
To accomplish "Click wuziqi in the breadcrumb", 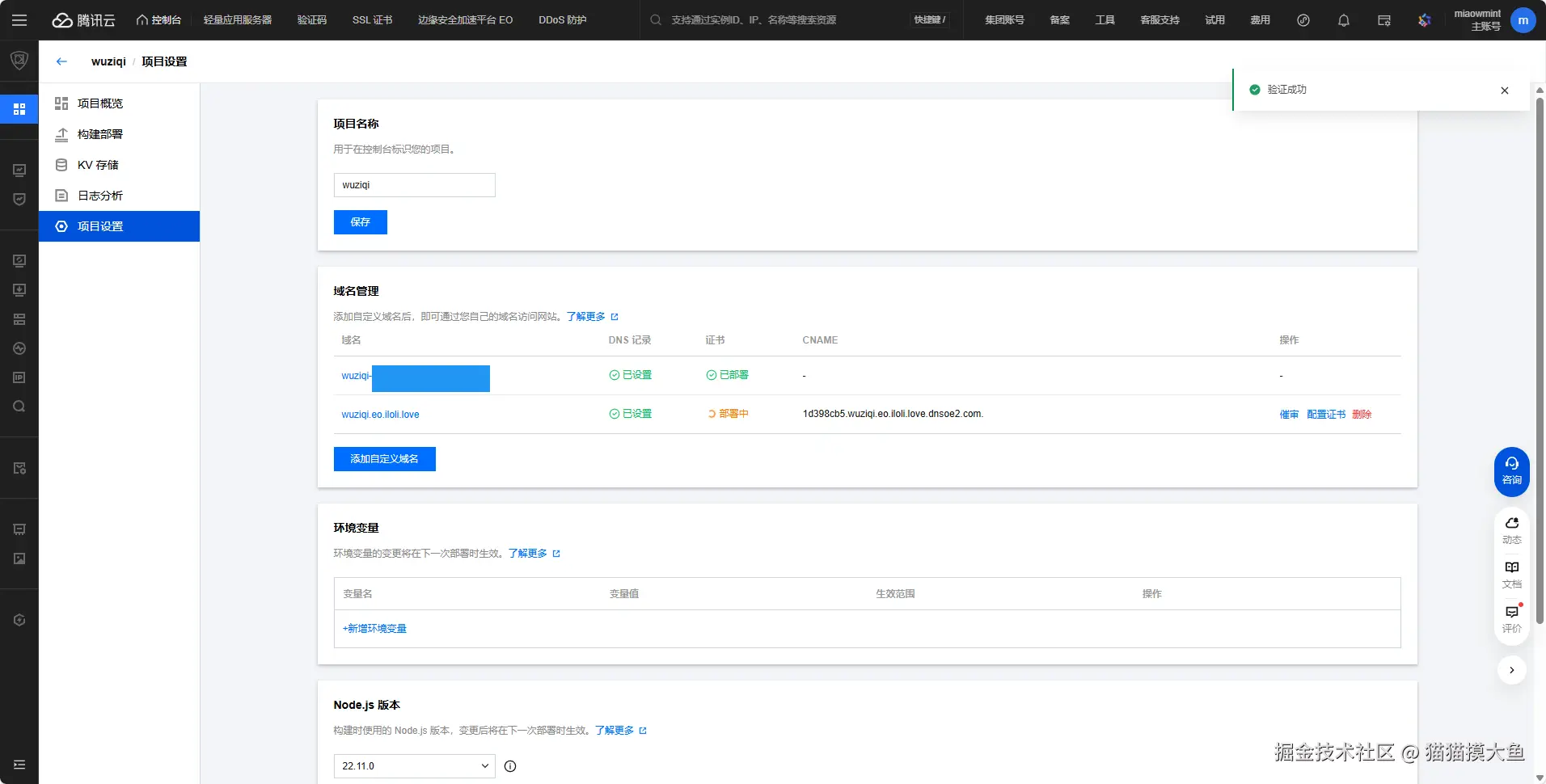I will pyautogui.click(x=108, y=61).
